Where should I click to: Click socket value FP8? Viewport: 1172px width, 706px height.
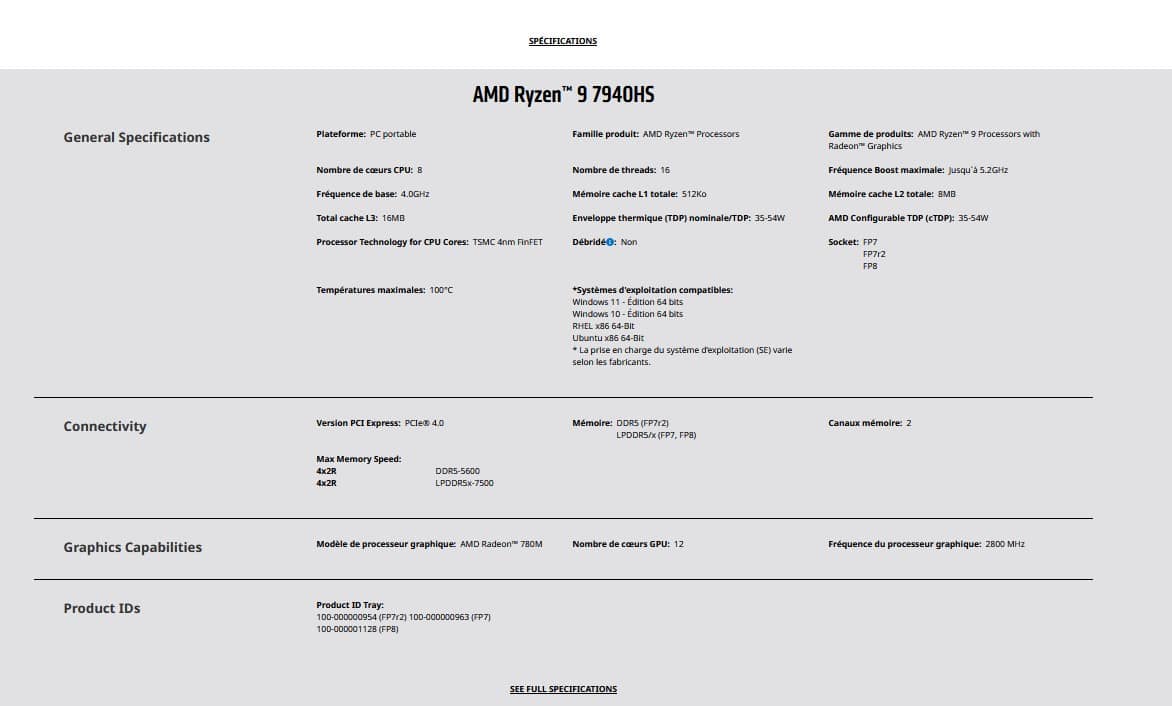click(870, 266)
